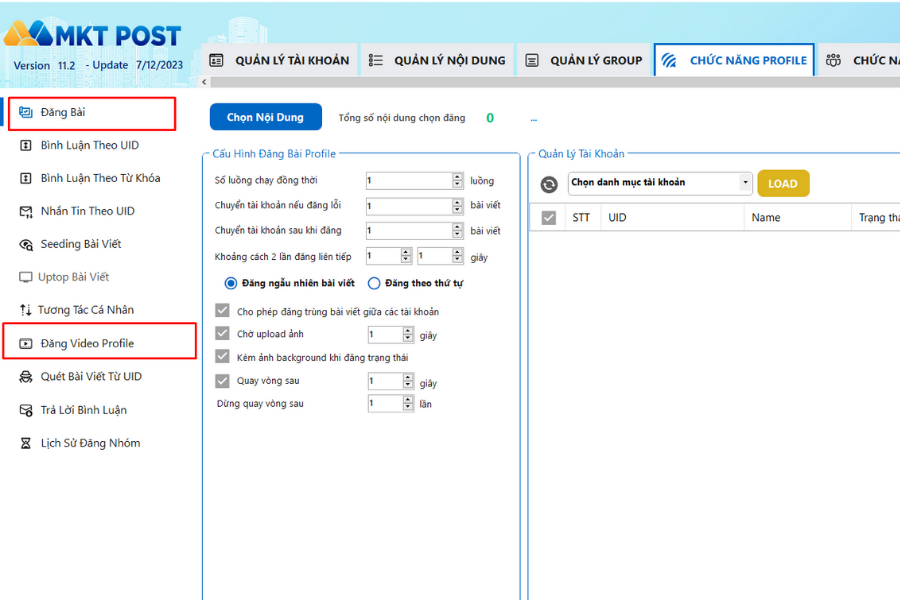Image resolution: width=900 pixels, height=600 pixels.
Task: Increase the Dừng quay vòng sau stepper value
Action: (x=408, y=400)
